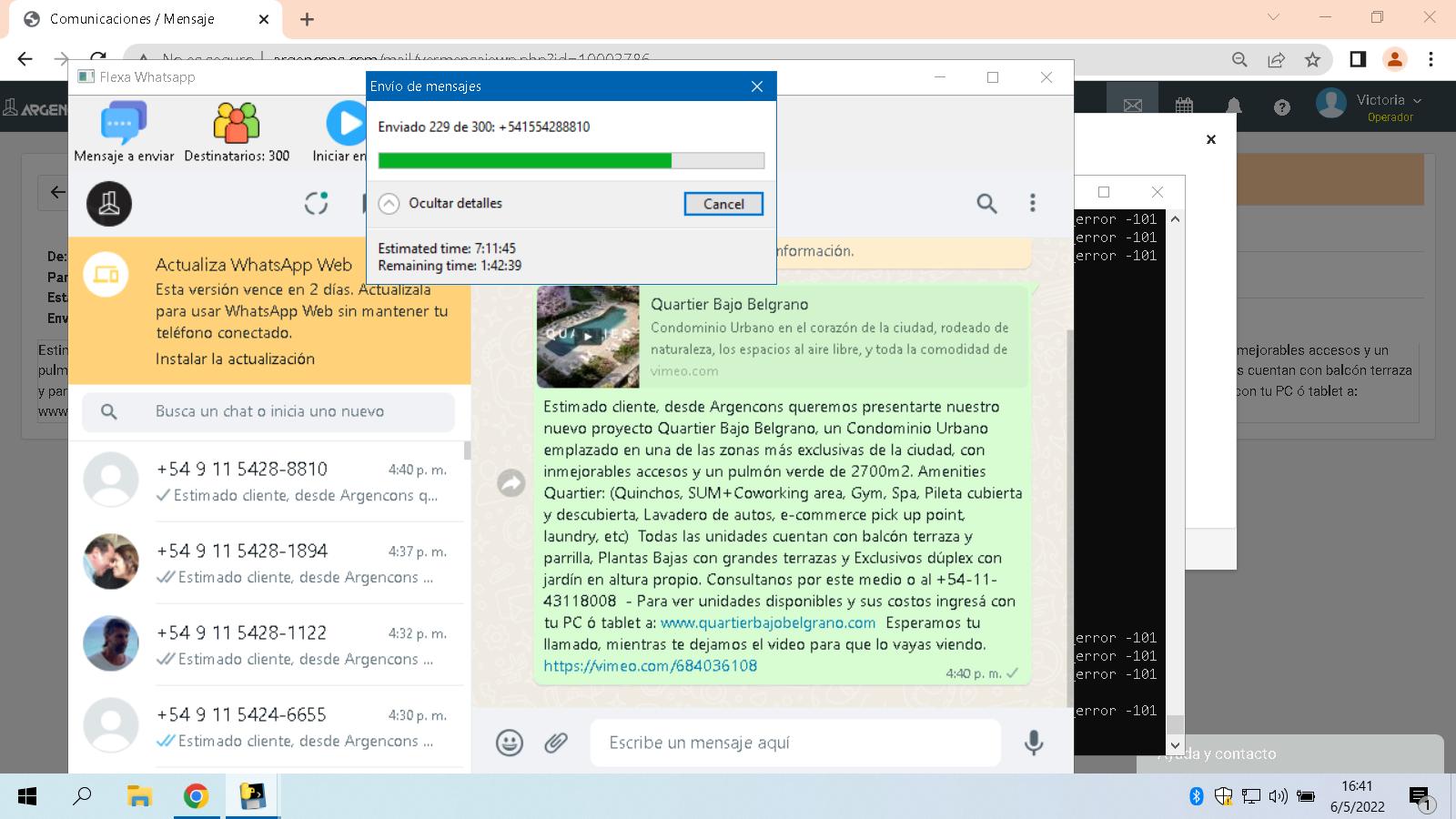Click the Chrome bookmark star icon

[x=1312, y=59]
